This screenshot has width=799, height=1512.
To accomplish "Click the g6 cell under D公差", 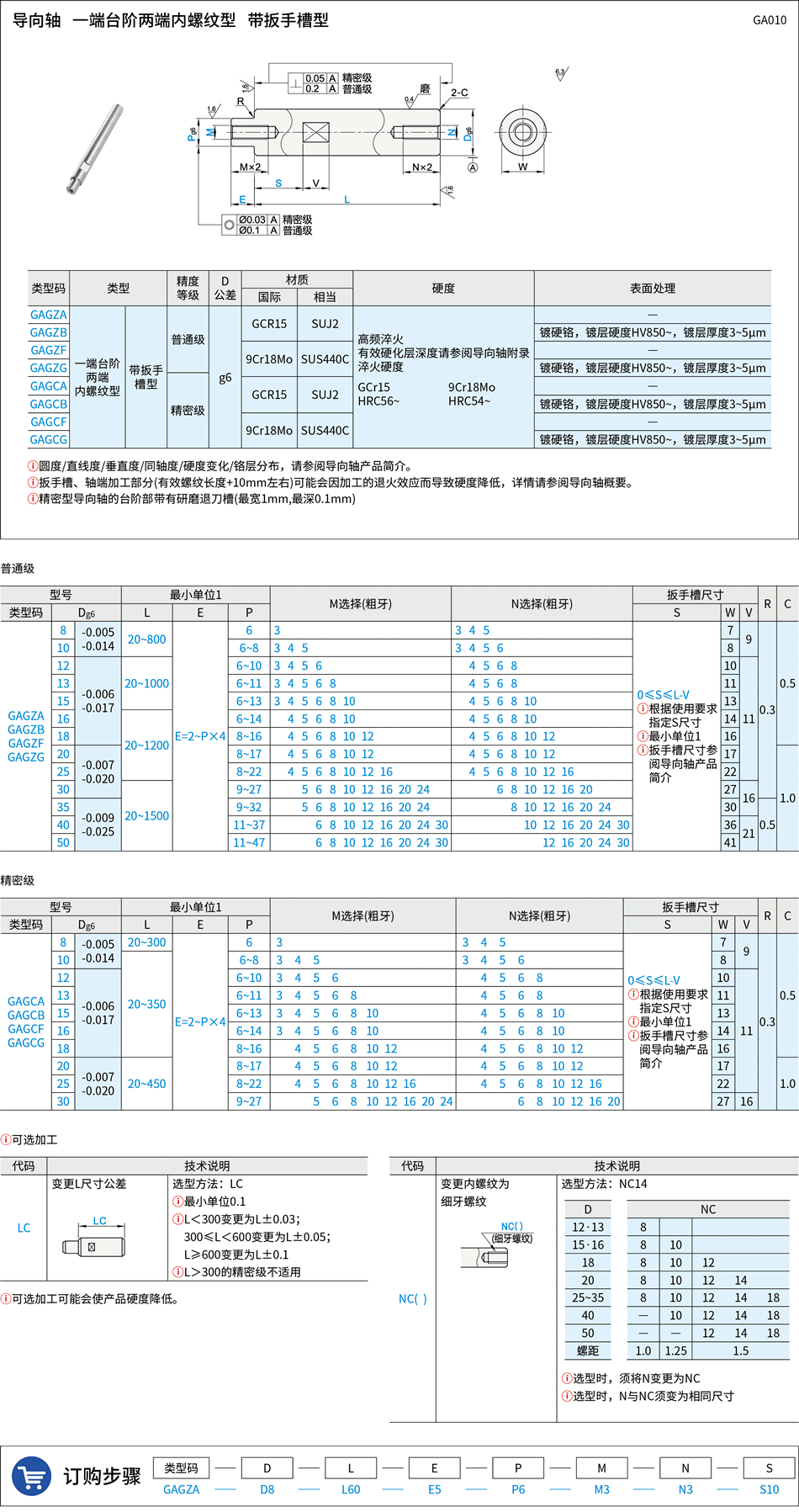I will pos(225,378).
